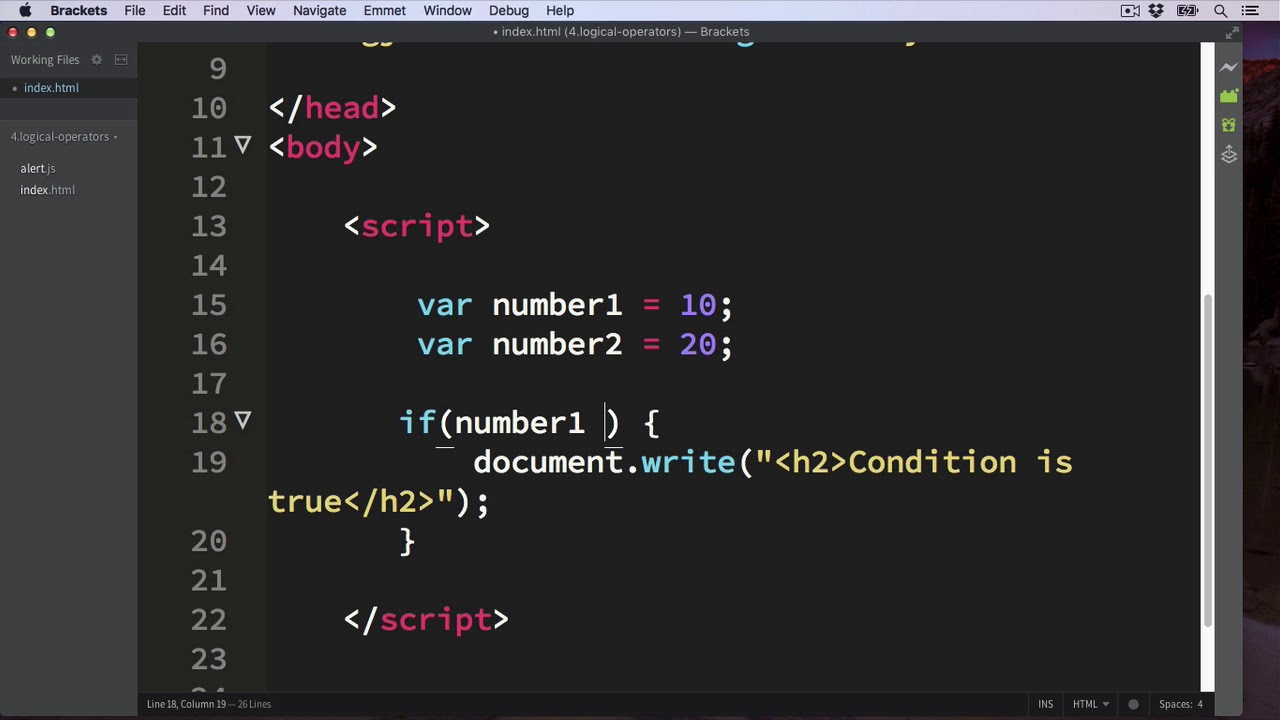Open alert.js in the project tree
The width and height of the screenshot is (1280, 720).
click(38, 169)
